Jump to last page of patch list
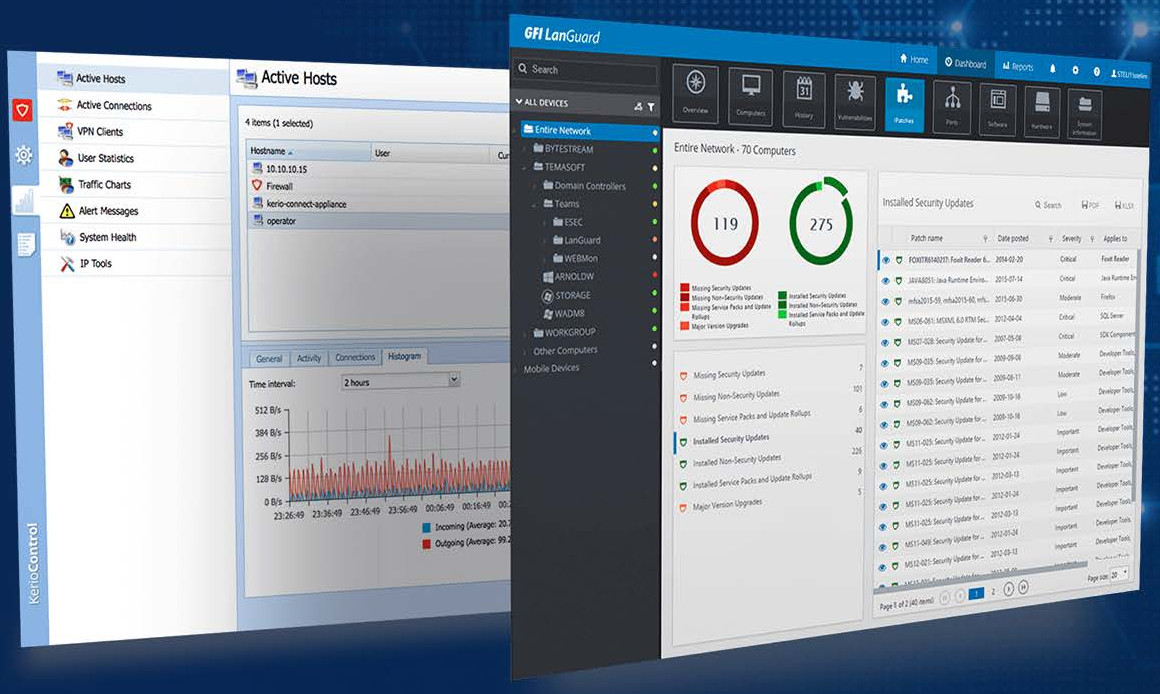The height and width of the screenshot is (694, 1160). [x=1023, y=587]
